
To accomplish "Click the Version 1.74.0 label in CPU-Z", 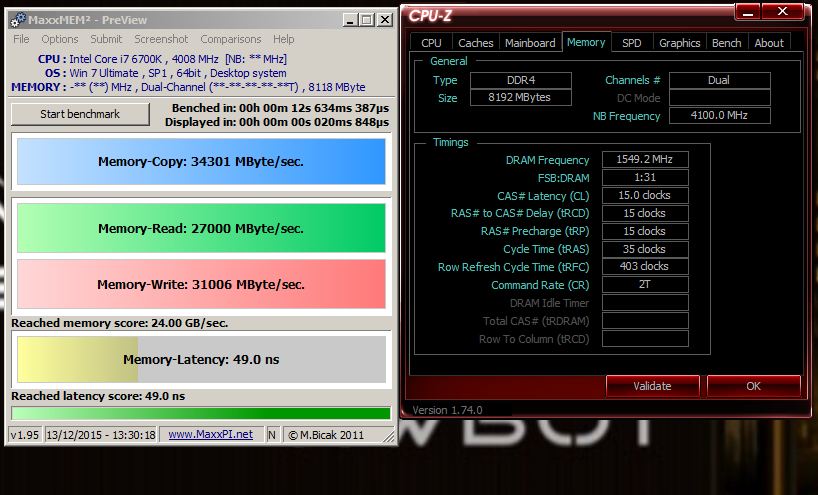I will tap(447, 410).
